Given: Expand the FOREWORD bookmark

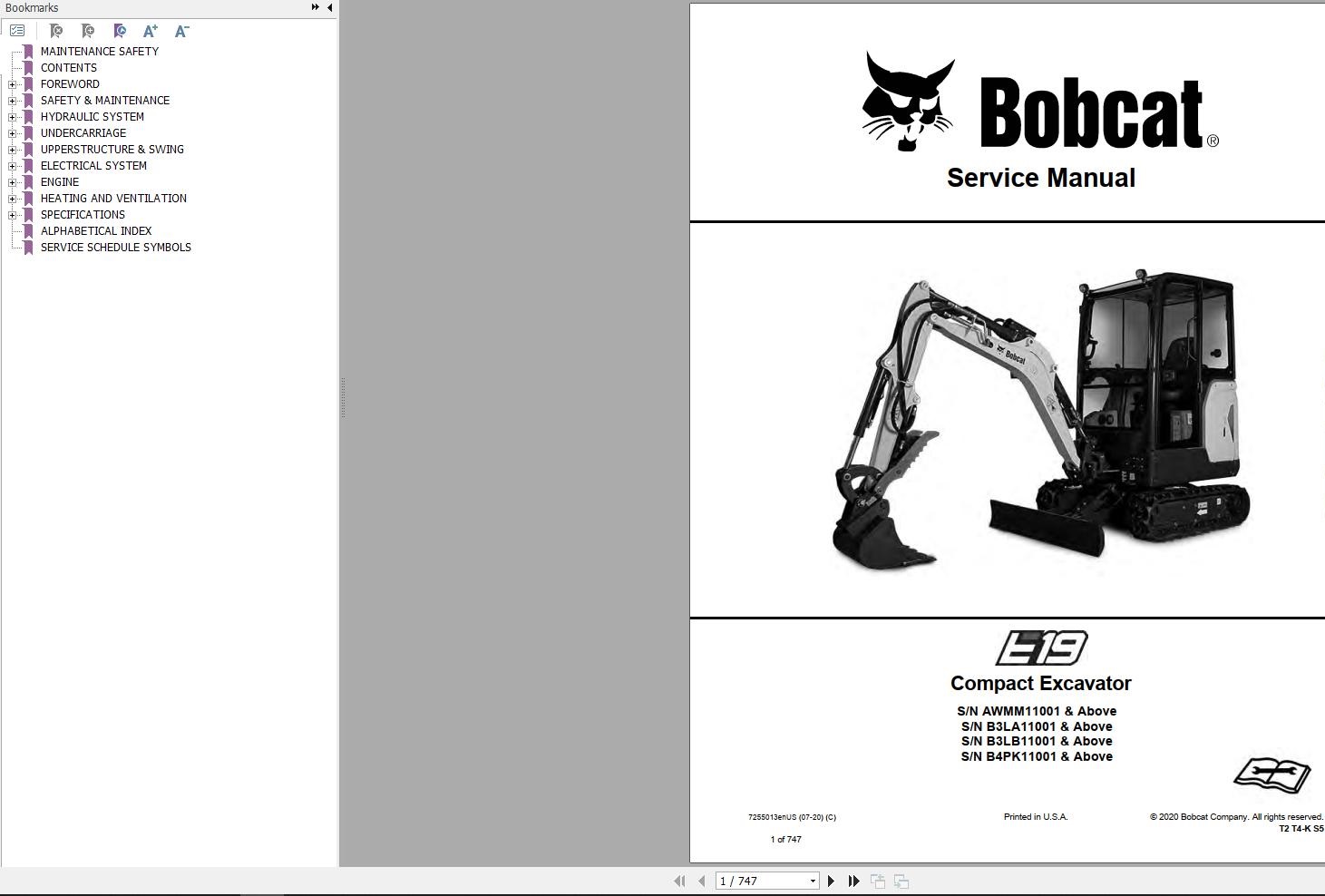Looking at the screenshot, I should pos(12,84).
